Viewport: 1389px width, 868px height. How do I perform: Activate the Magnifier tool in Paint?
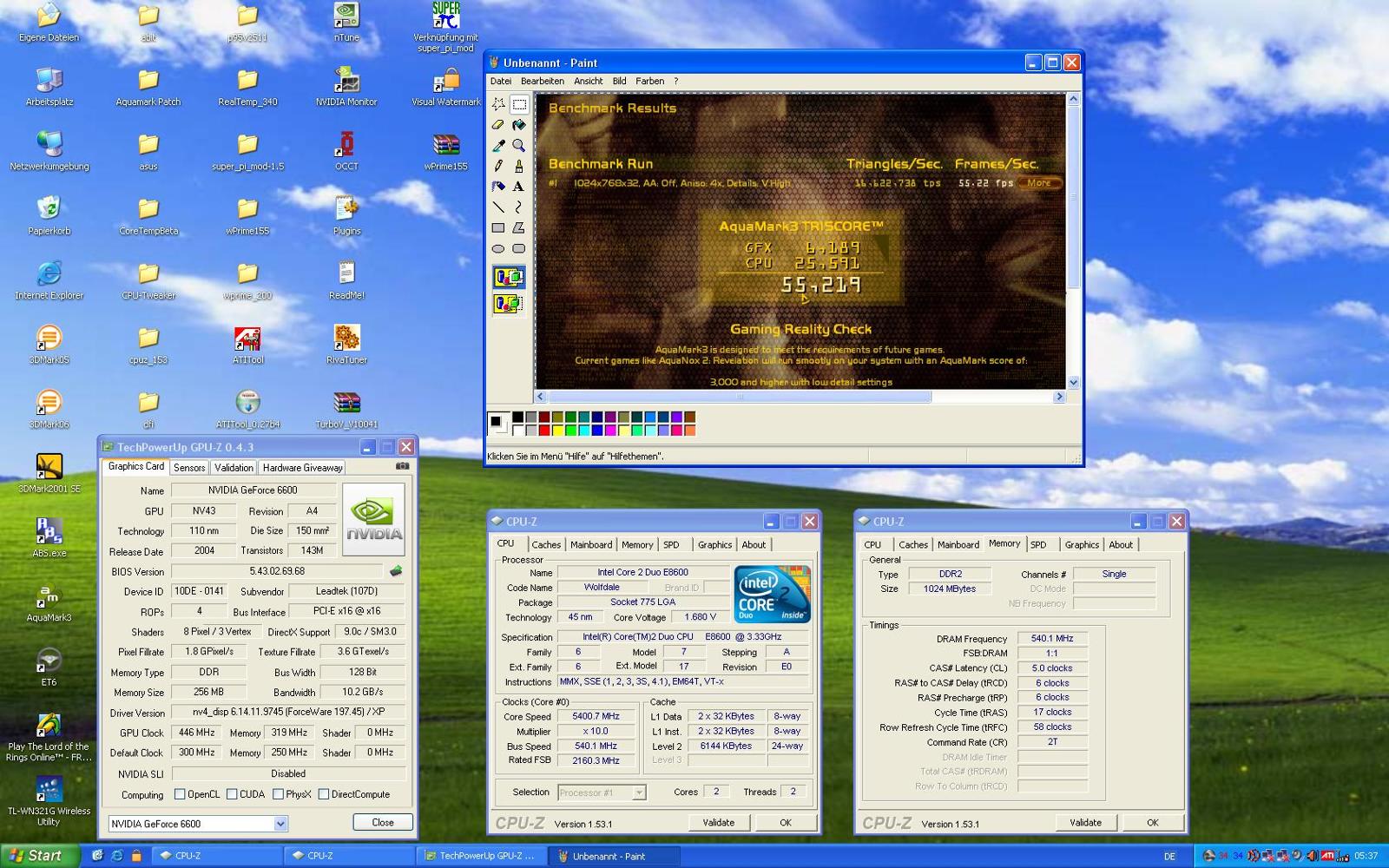[519, 145]
